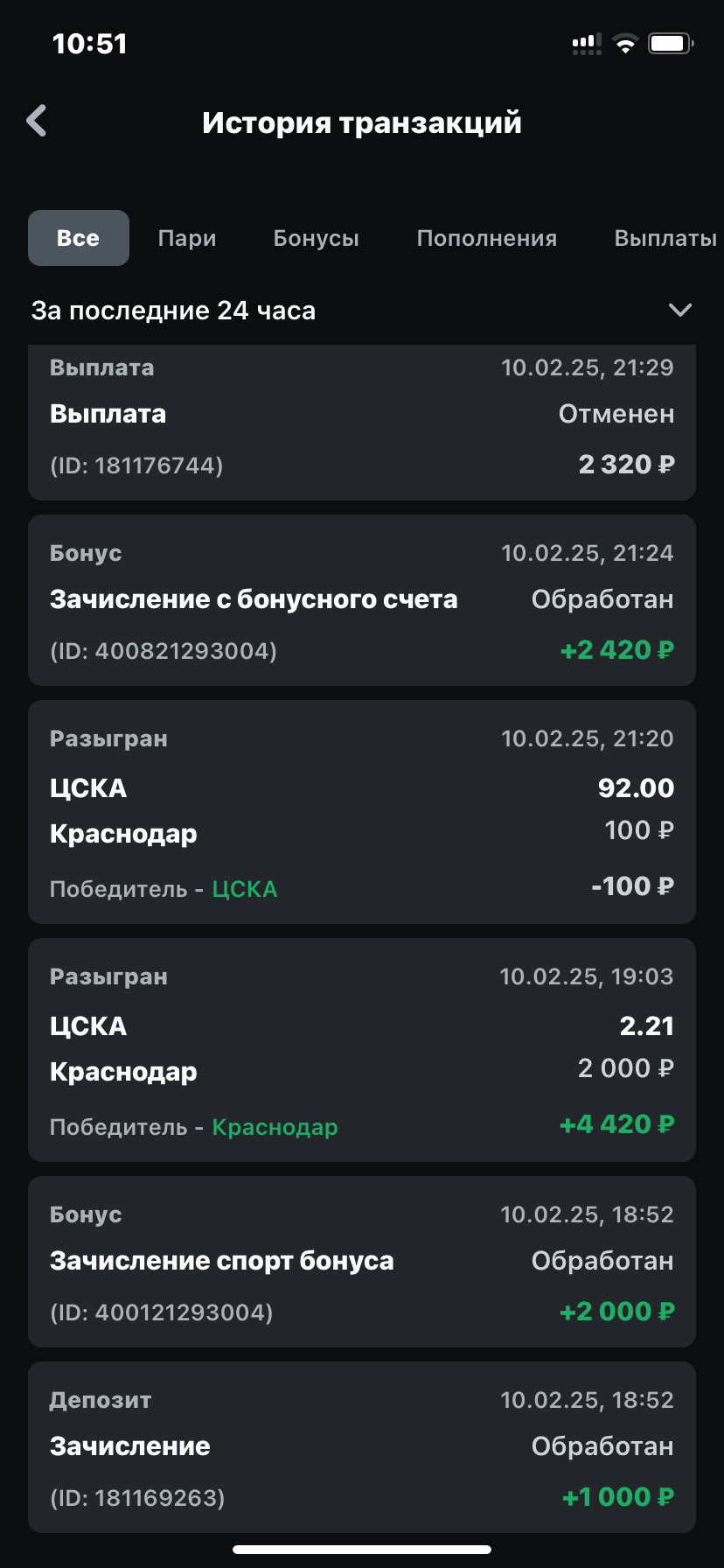Open the 'Депозит' 1 000 ₽ transaction

(362, 1447)
